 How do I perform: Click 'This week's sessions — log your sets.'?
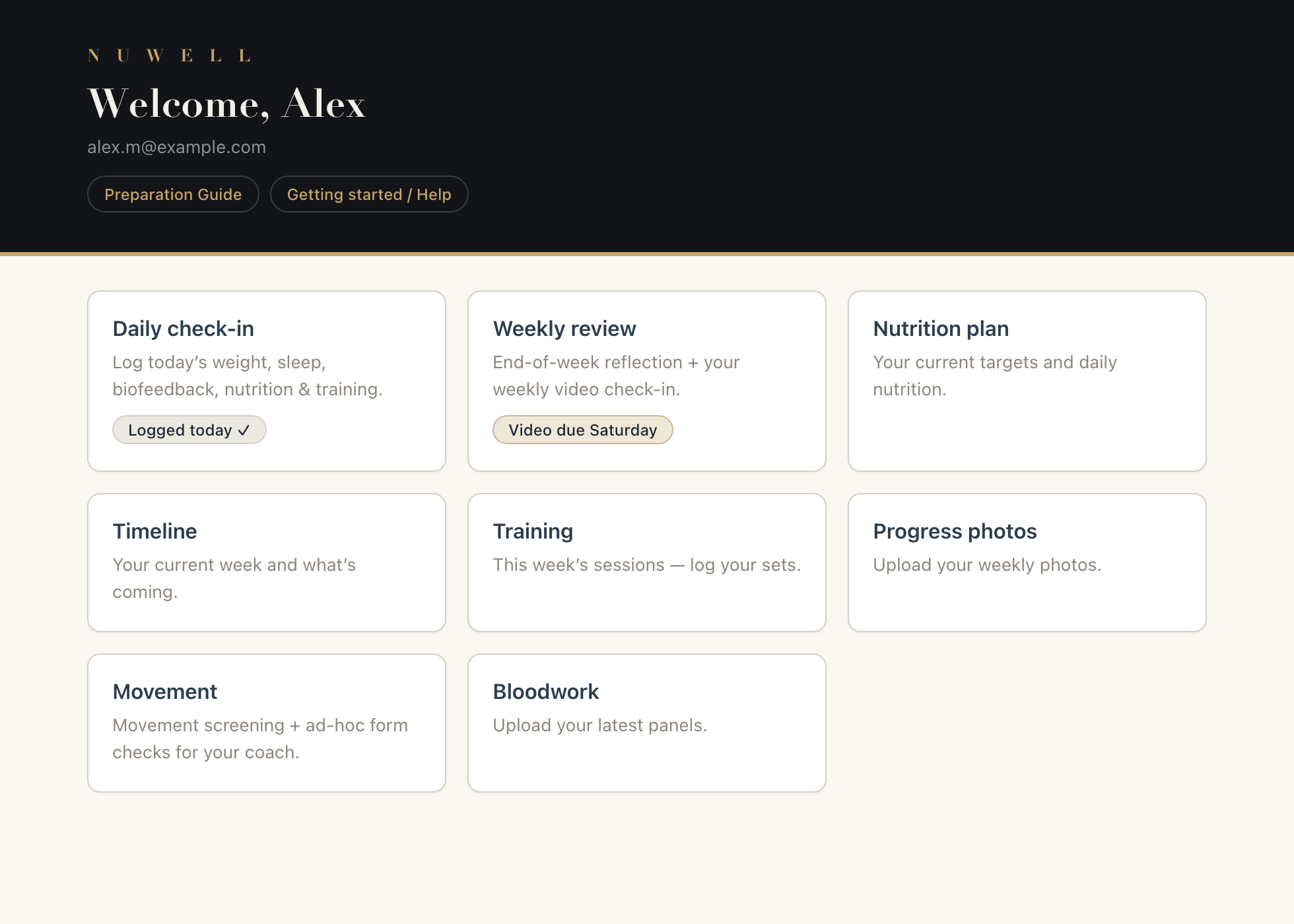tap(647, 565)
